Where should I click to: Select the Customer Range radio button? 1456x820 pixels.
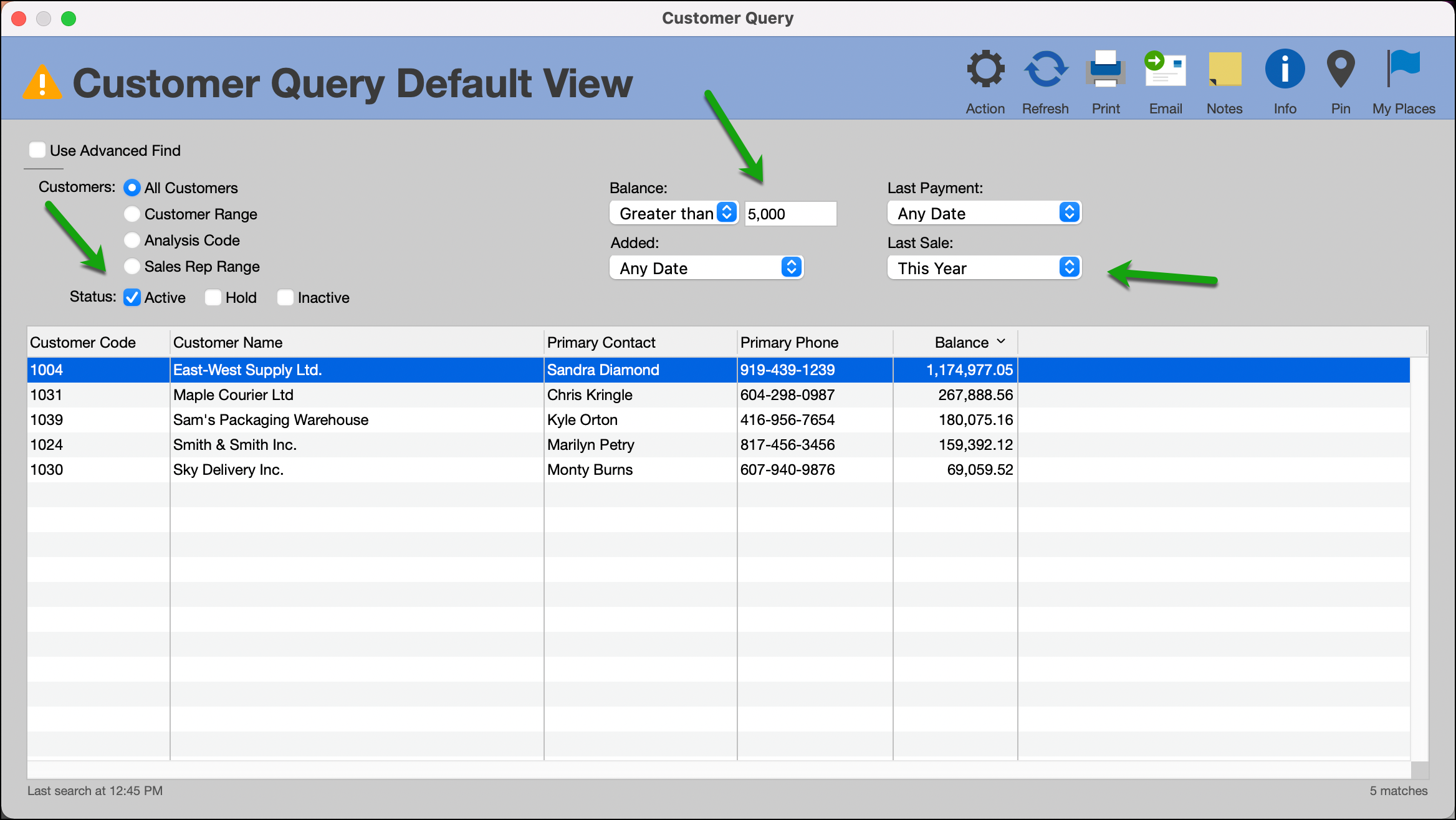click(x=132, y=214)
